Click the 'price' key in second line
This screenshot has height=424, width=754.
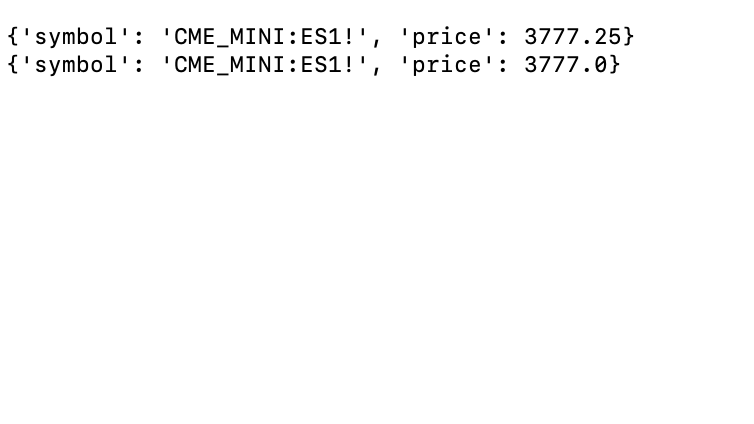pos(446,65)
